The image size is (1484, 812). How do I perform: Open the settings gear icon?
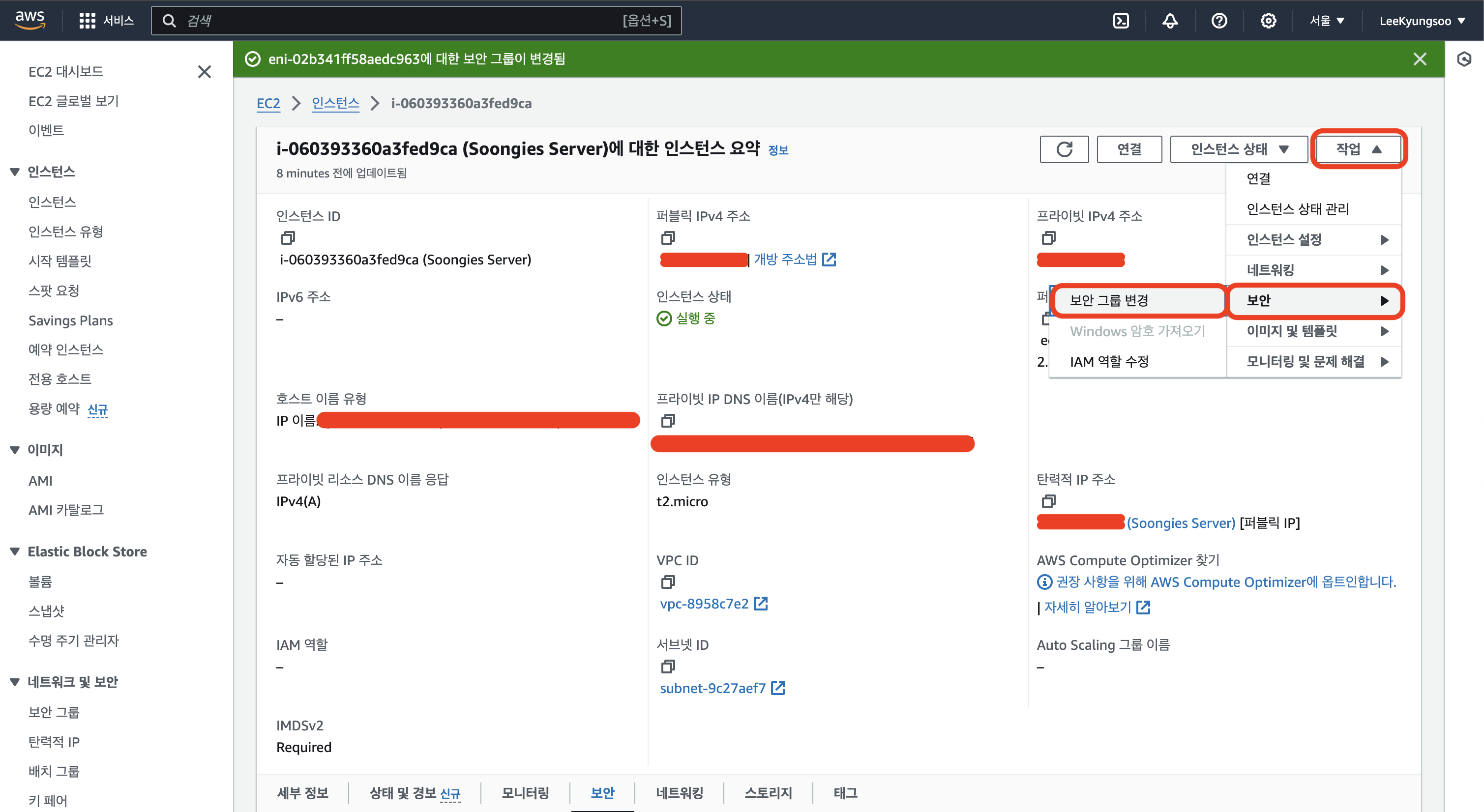(1268, 21)
